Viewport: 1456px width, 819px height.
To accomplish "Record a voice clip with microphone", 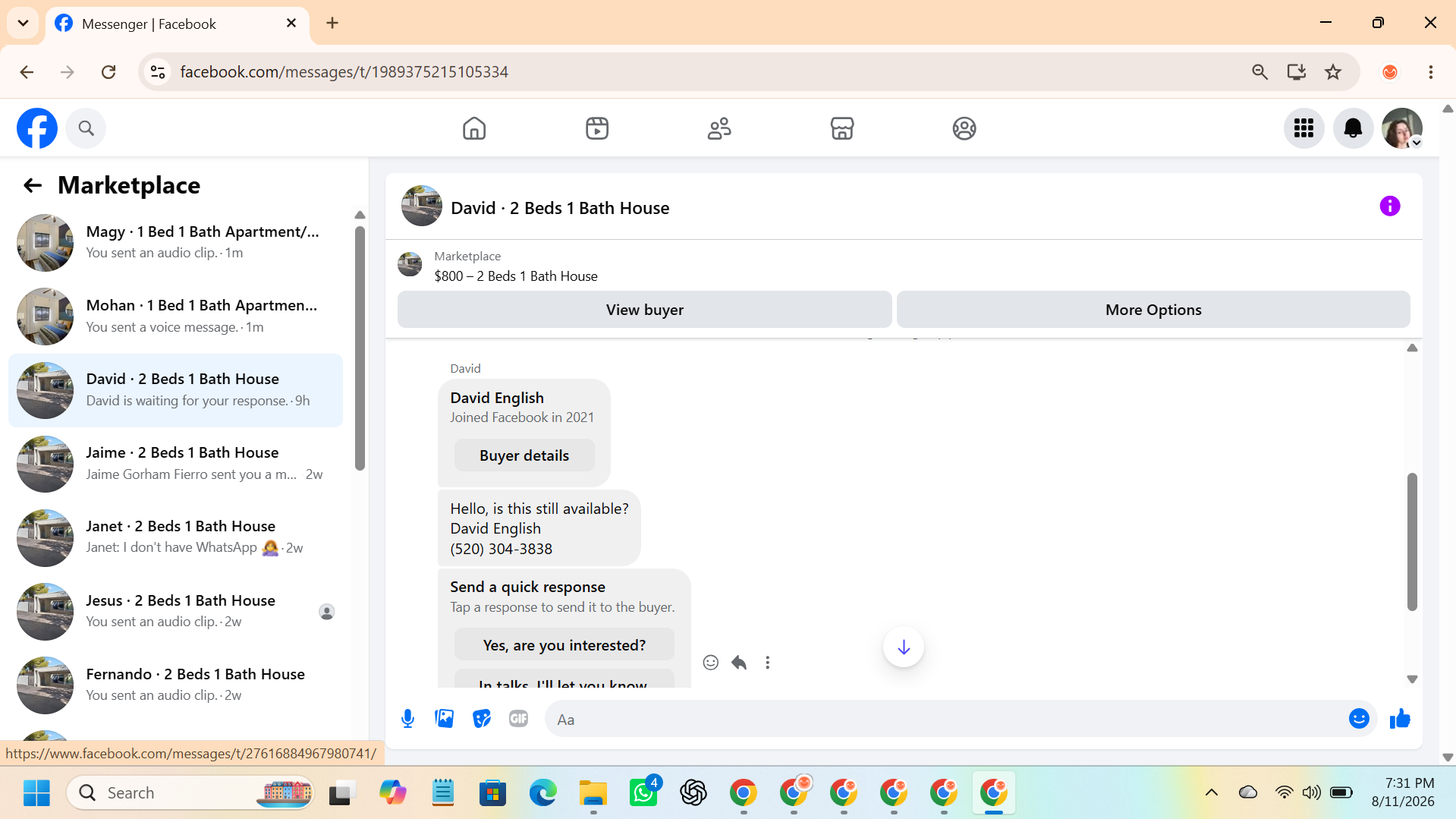I will (x=407, y=719).
